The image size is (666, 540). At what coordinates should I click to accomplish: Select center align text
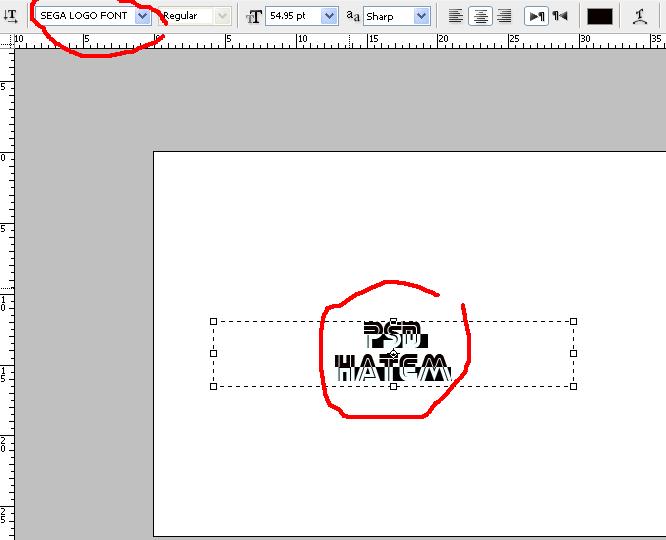(x=480, y=16)
